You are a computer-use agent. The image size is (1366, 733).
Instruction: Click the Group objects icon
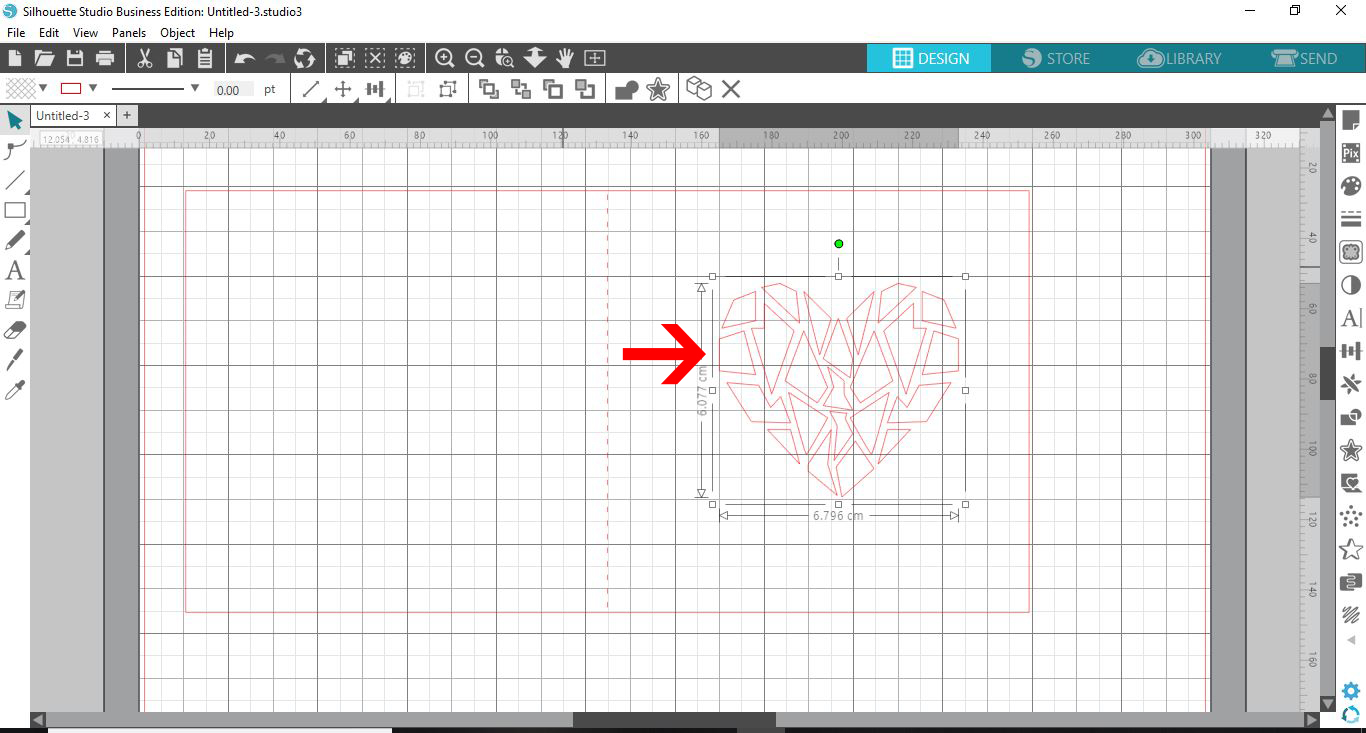[415, 89]
